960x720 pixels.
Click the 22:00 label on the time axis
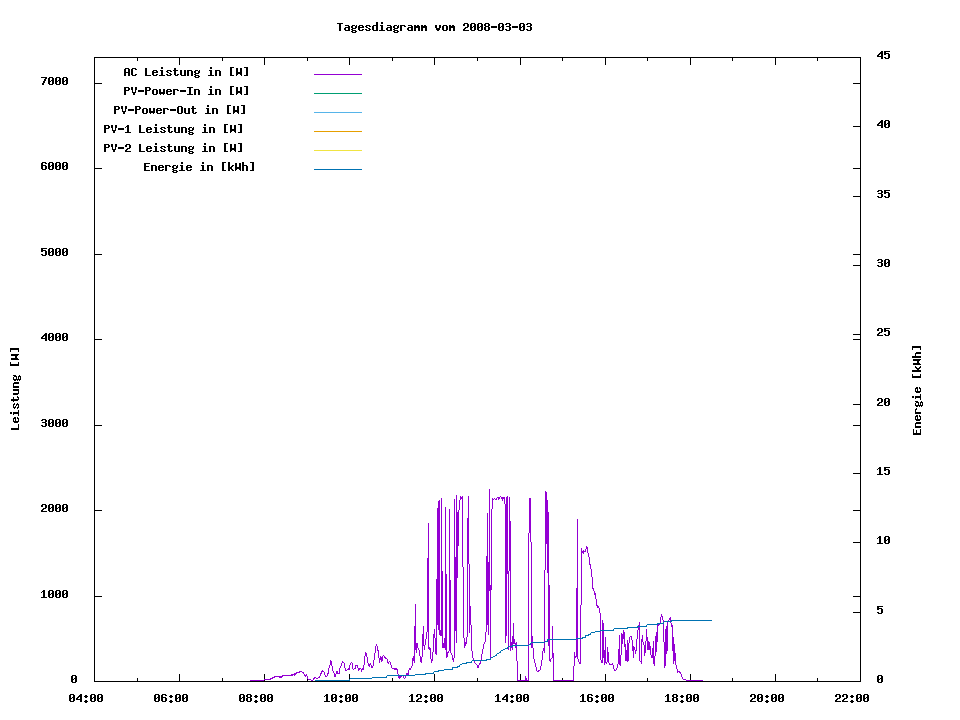pyautogui.click(x=852, y=698)
